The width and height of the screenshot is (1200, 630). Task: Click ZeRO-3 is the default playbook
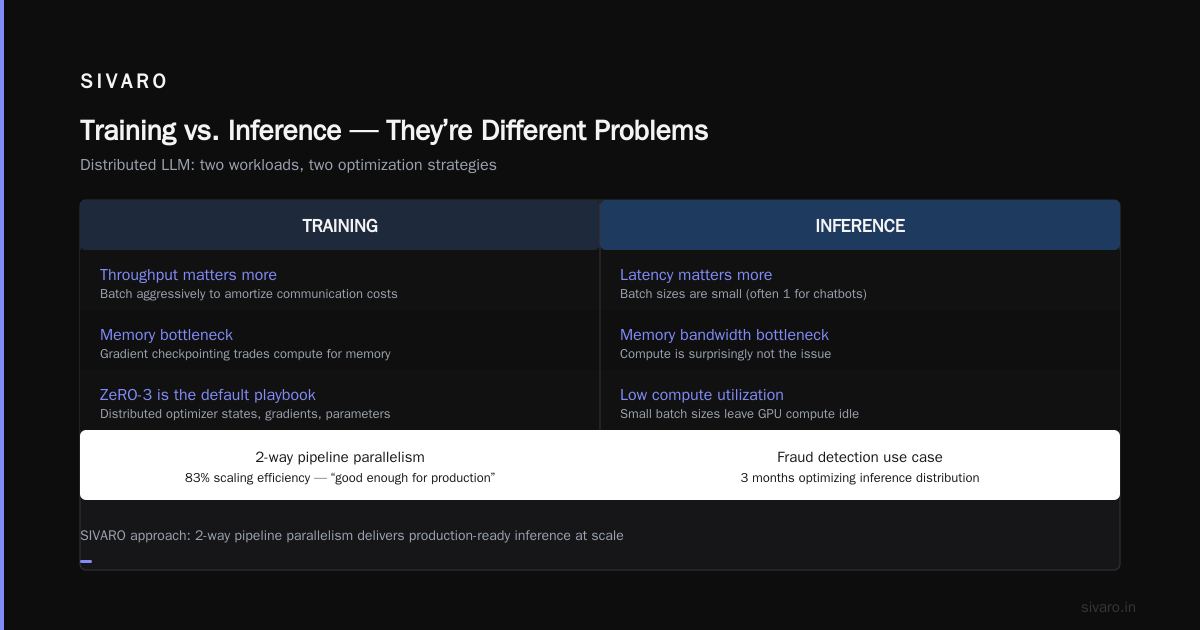point(208,395)
